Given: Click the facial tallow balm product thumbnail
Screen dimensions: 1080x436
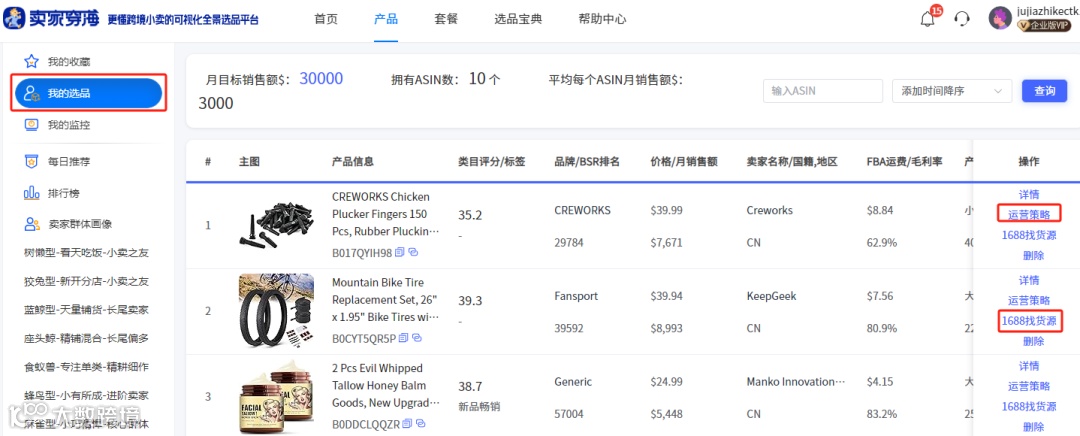Looking at the screenshot, I should (x=276, y=397).
